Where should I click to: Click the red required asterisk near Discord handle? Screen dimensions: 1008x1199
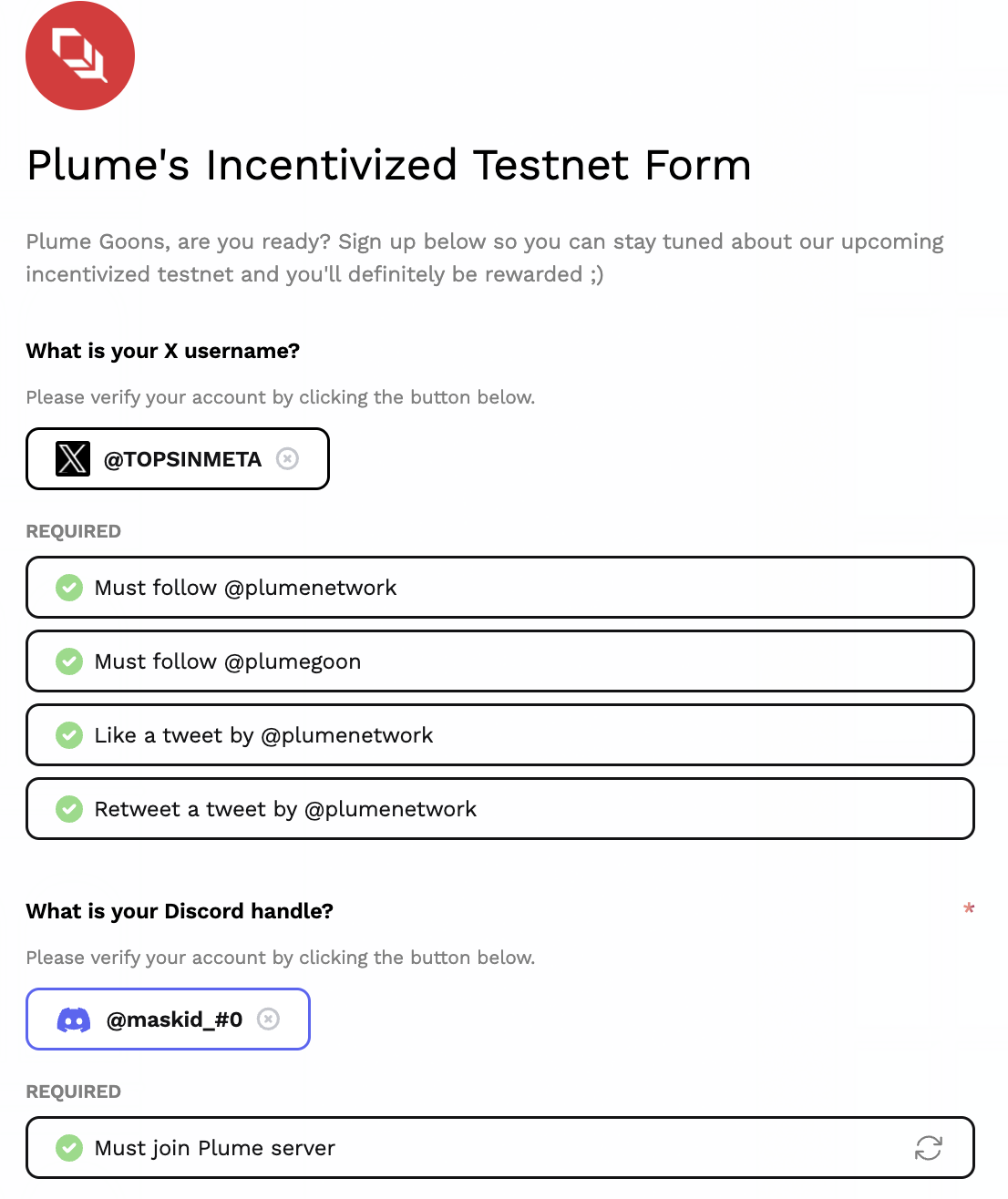969,908
